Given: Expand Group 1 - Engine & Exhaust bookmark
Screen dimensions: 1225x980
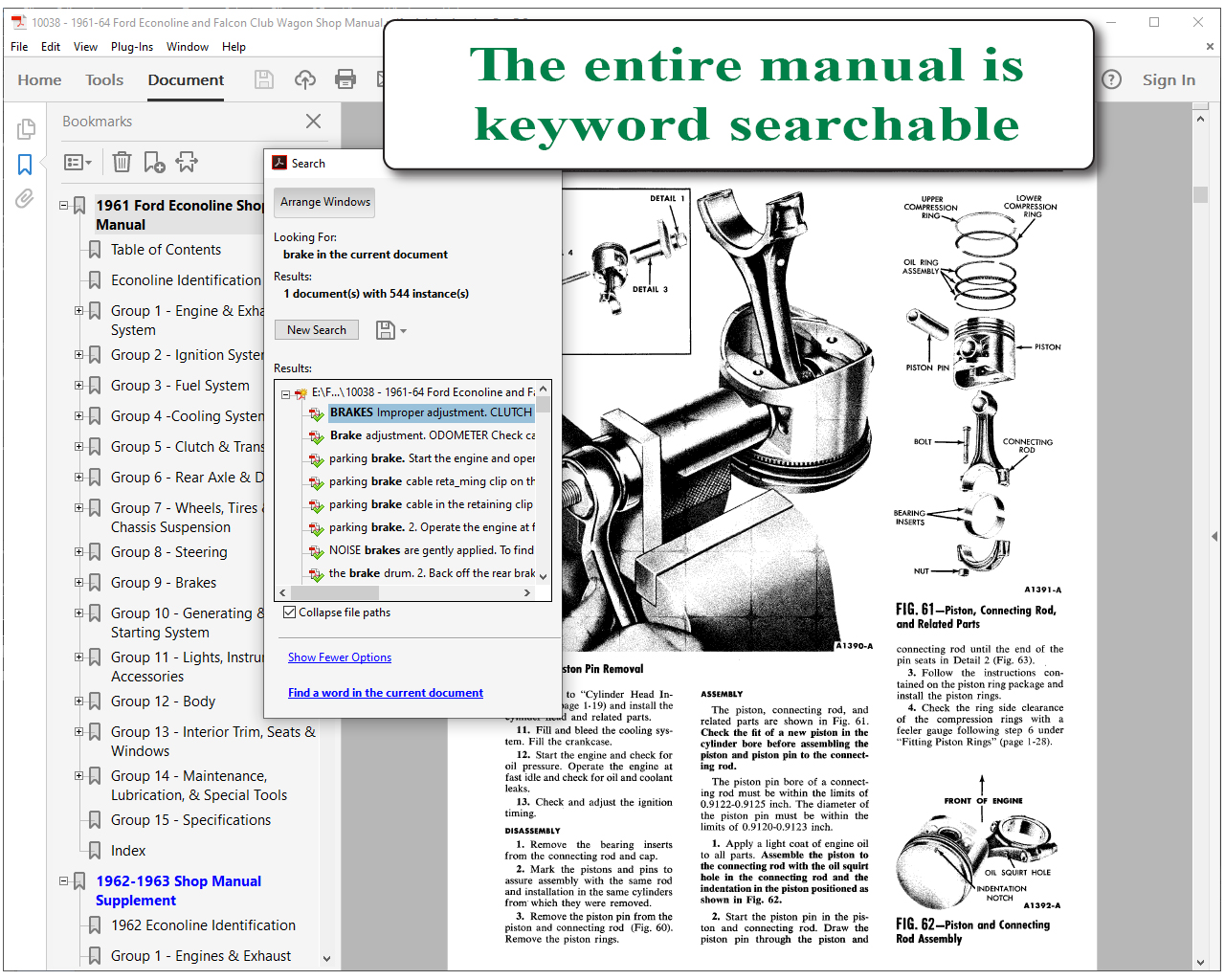Looking at the screenshot, I should pos(79,310).
